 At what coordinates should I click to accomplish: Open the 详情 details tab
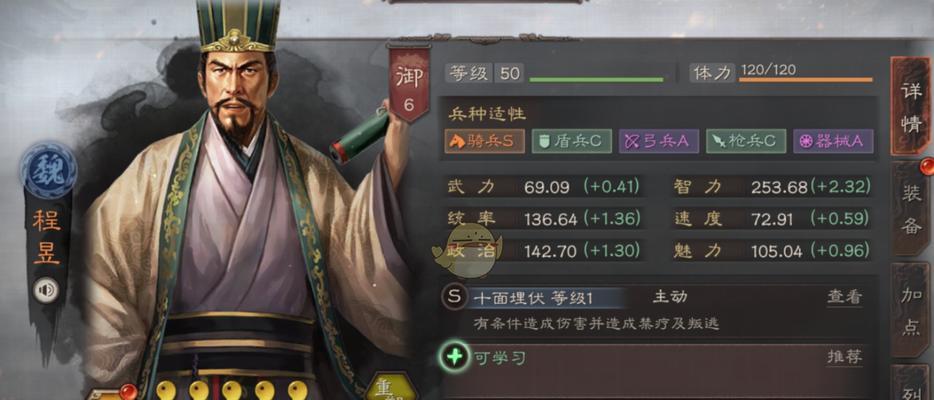pos(911,108)
